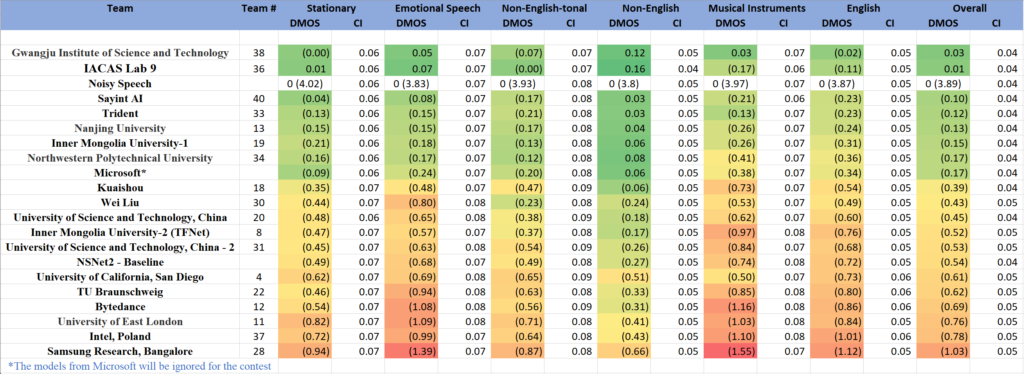This screenshot has width=1024, height=374.
Task: Select IACAS Lab 9 Non-English value 0.16
Action: pos(624,69)
